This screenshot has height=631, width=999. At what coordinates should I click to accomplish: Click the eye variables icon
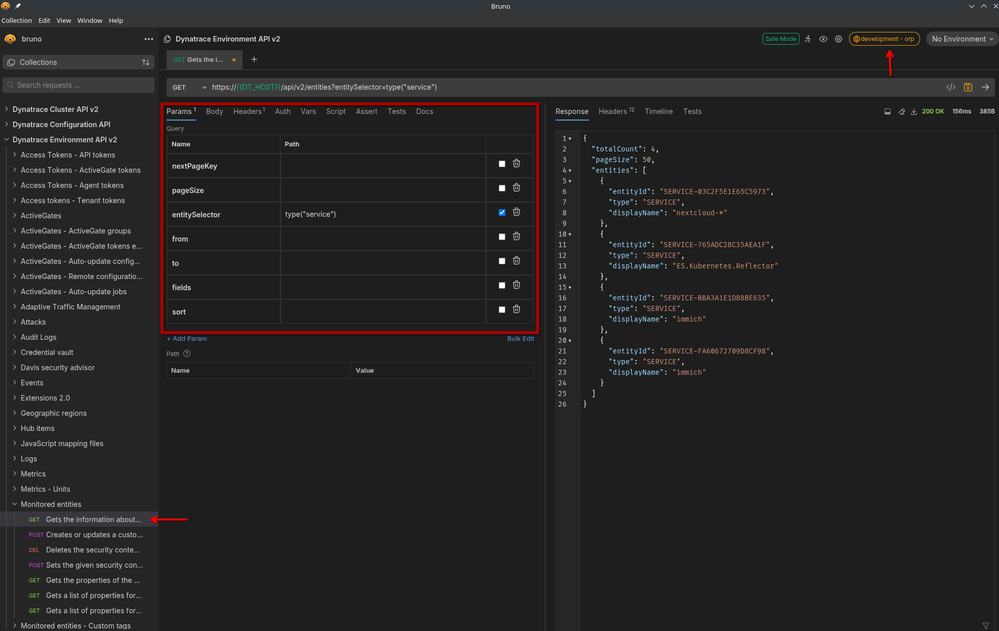pyautogui.click(x=823, y=39)
